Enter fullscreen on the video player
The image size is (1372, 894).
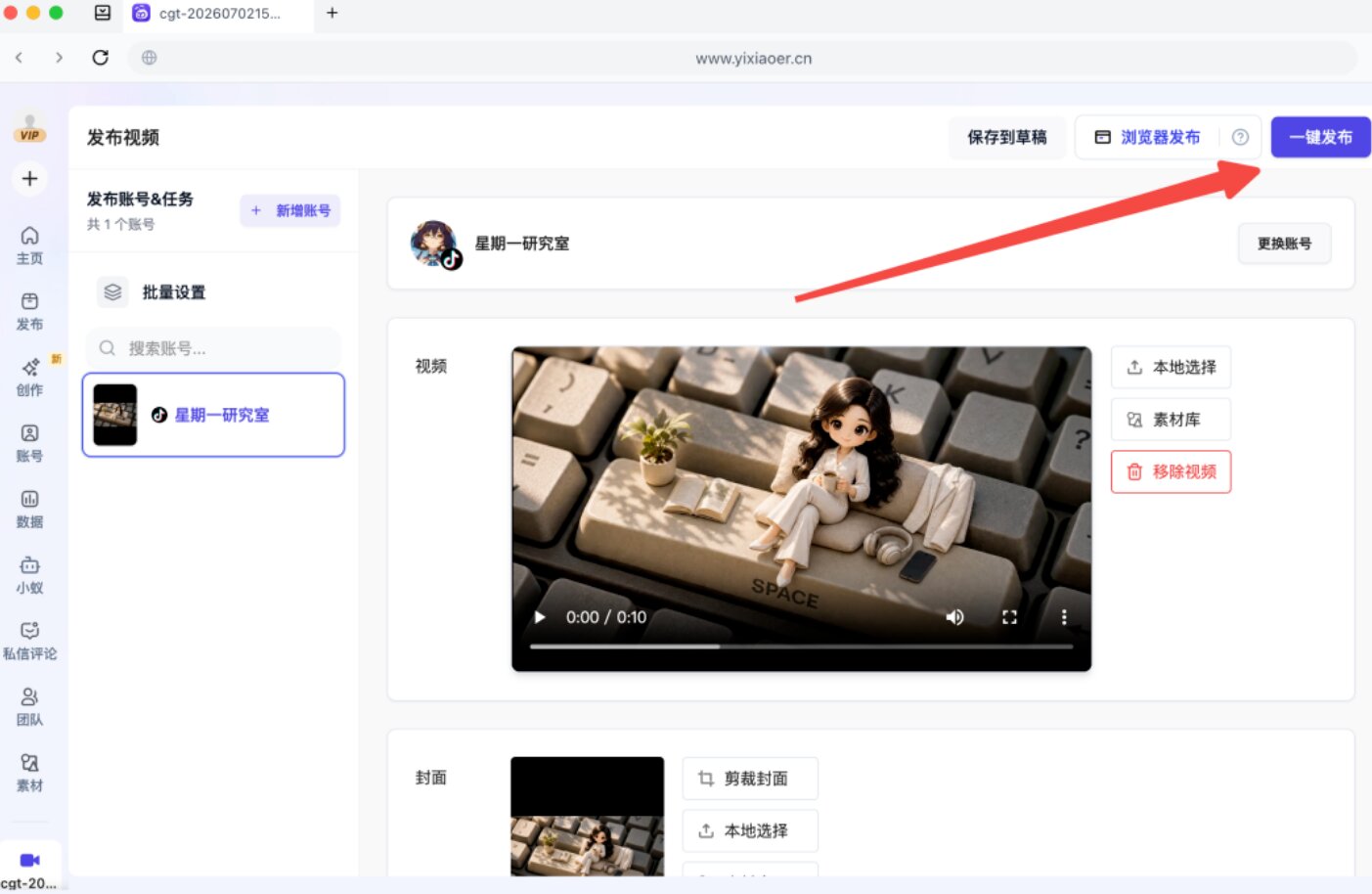coord(1009,617)
